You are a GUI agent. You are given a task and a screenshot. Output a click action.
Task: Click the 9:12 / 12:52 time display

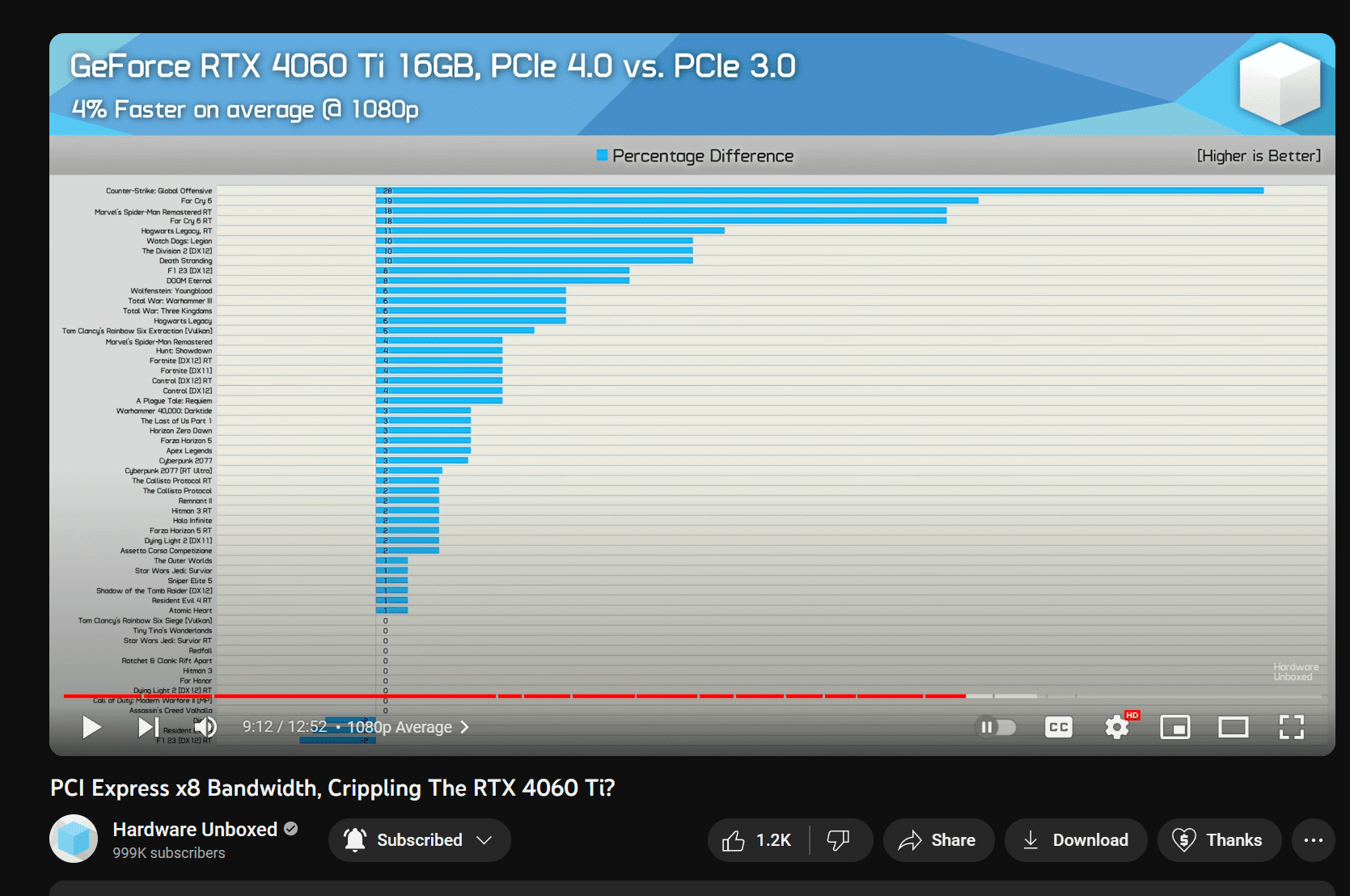pos(285,727)
